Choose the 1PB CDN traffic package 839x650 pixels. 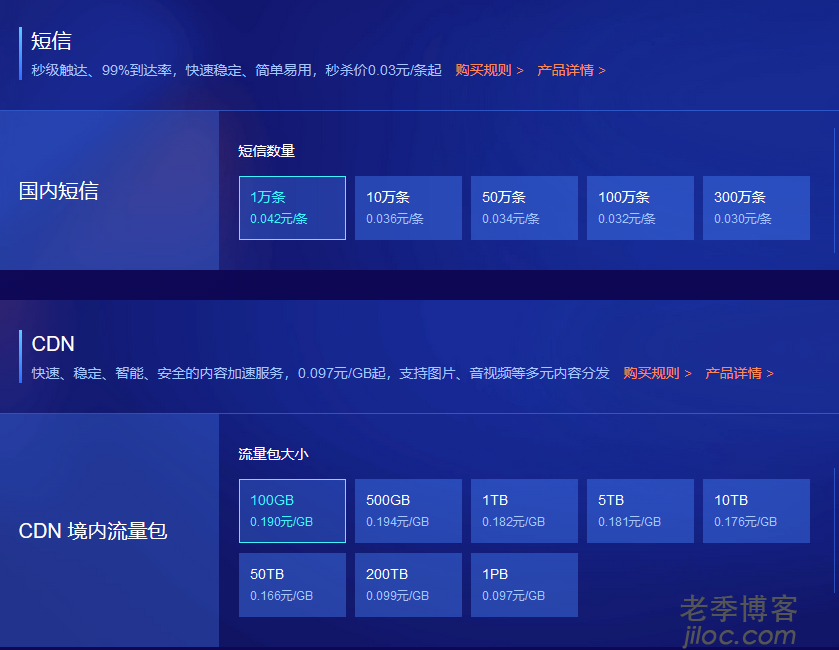(x=524, y=585)
